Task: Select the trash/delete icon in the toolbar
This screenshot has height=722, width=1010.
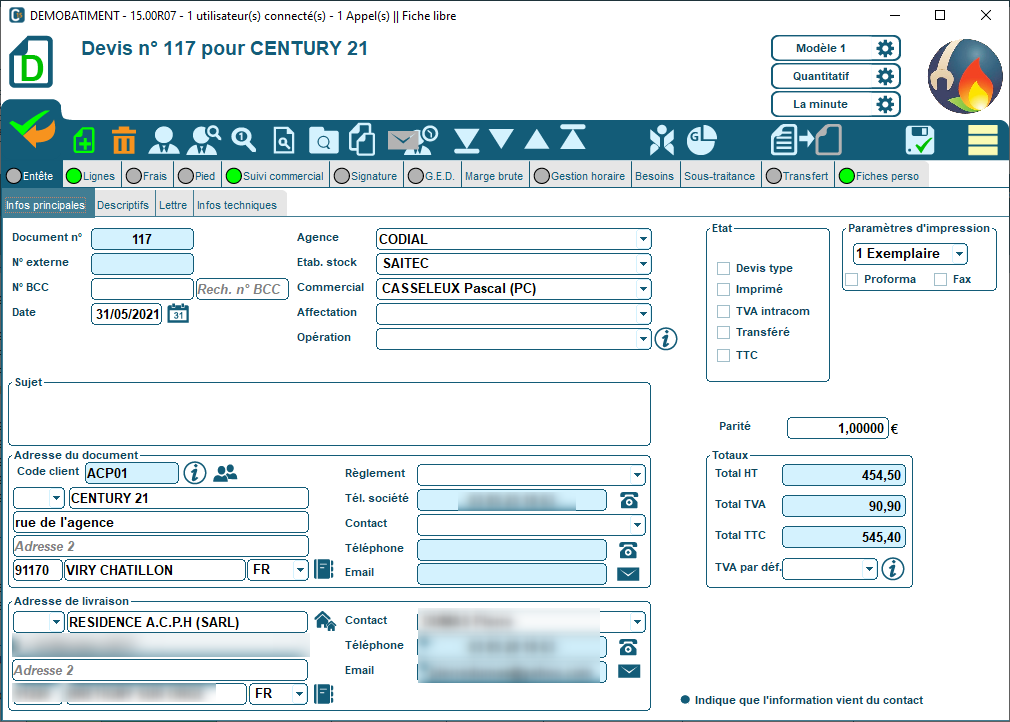Action: tap(122, 140)
